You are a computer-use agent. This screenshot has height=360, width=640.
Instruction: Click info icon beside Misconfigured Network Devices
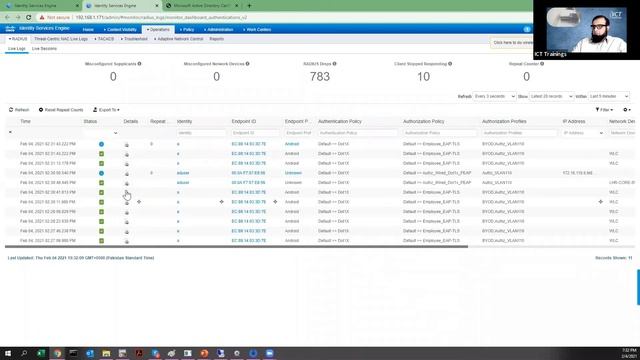point(248,64)
